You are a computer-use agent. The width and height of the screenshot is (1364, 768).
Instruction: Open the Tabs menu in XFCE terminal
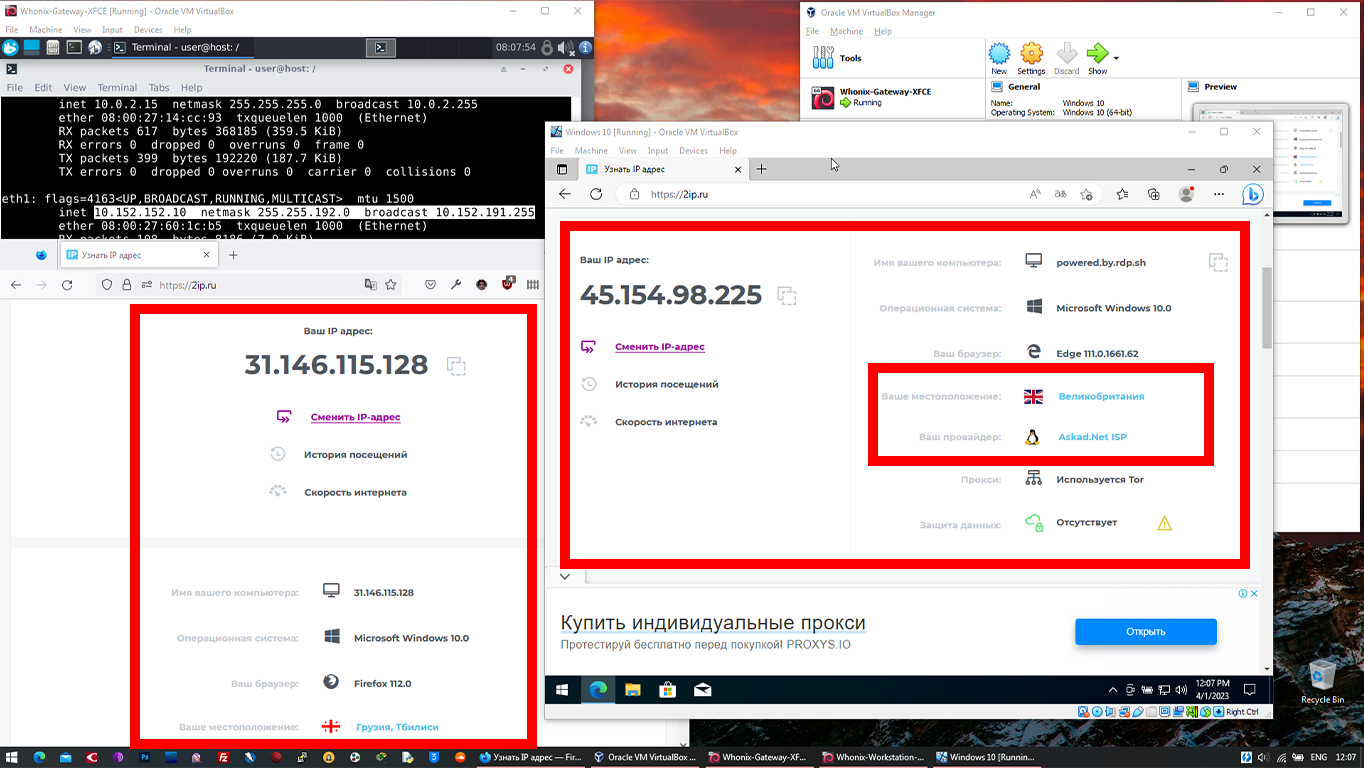(x=159, y=88)
